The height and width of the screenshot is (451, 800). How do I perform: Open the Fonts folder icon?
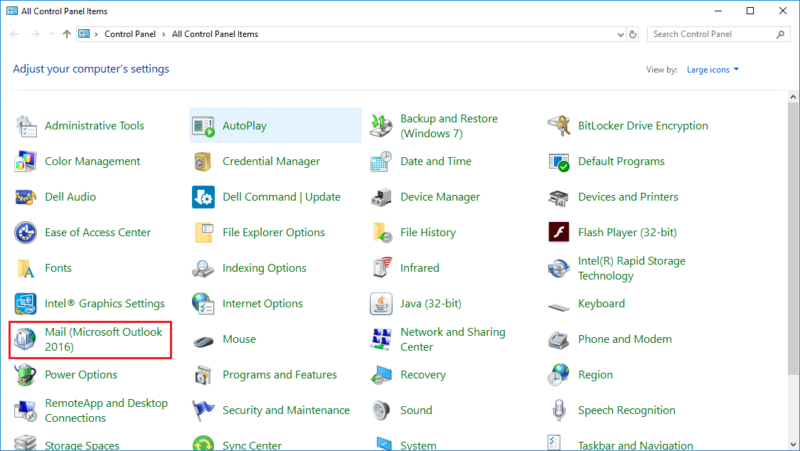(x=26, y=268)
